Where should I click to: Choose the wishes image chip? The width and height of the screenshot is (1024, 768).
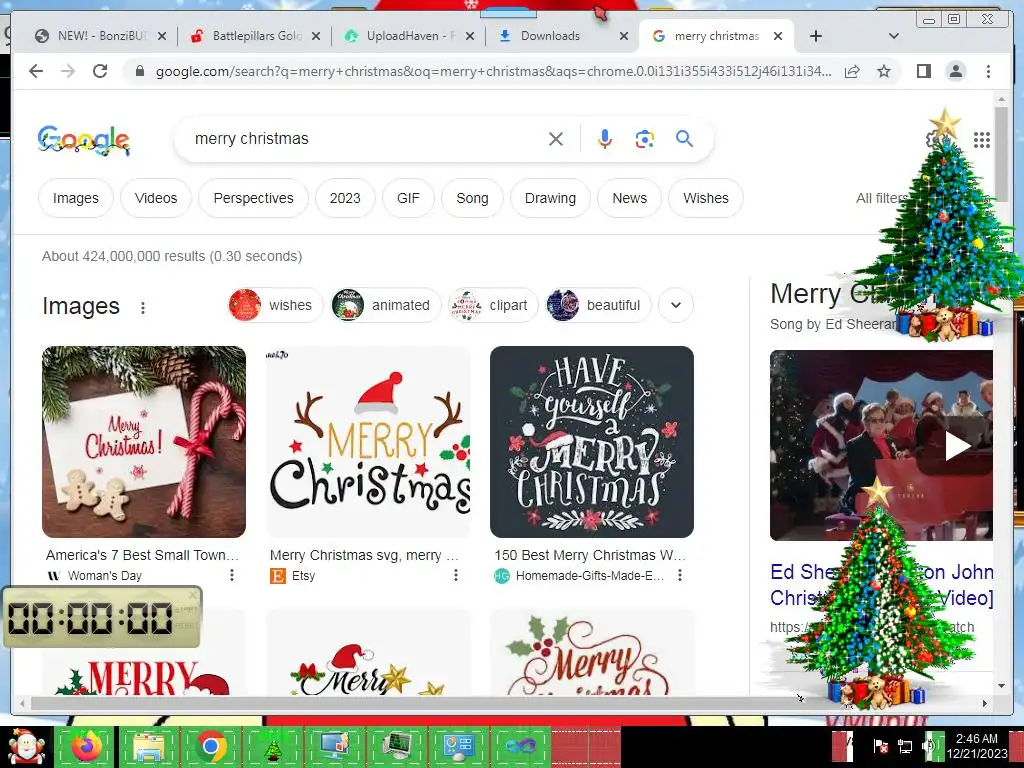(275, 305)
